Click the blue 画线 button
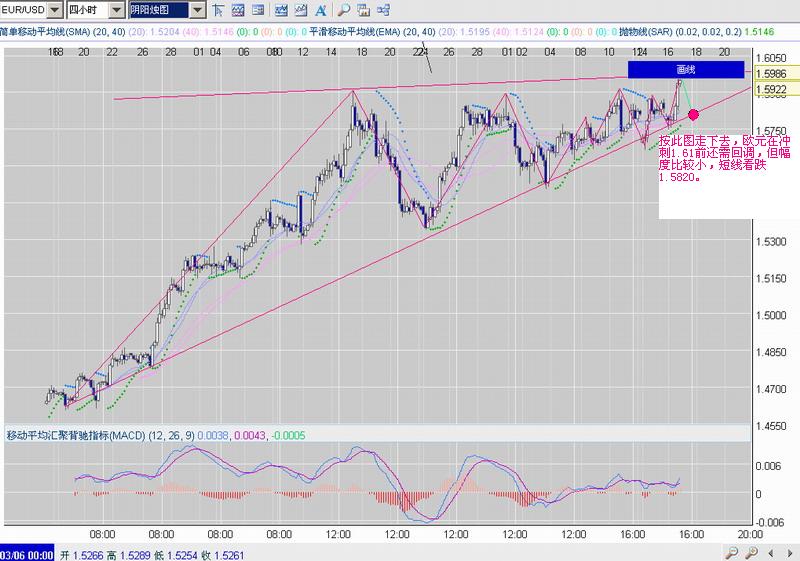The height and width of the screenshot is (561, 800). pyautogui.click(x=686, y=69)
